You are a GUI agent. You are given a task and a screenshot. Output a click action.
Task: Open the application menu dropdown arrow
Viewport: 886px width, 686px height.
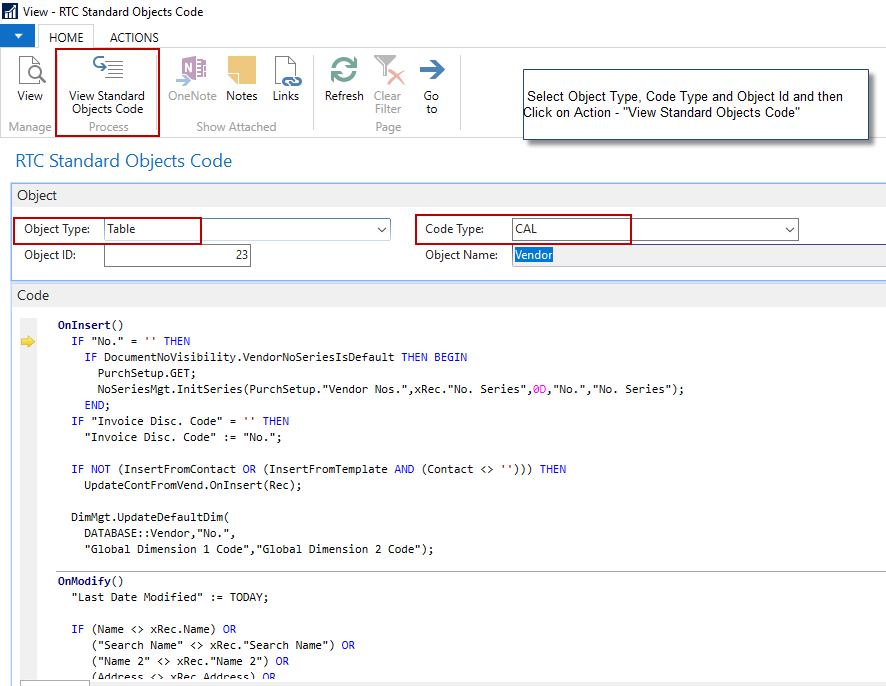18,37
